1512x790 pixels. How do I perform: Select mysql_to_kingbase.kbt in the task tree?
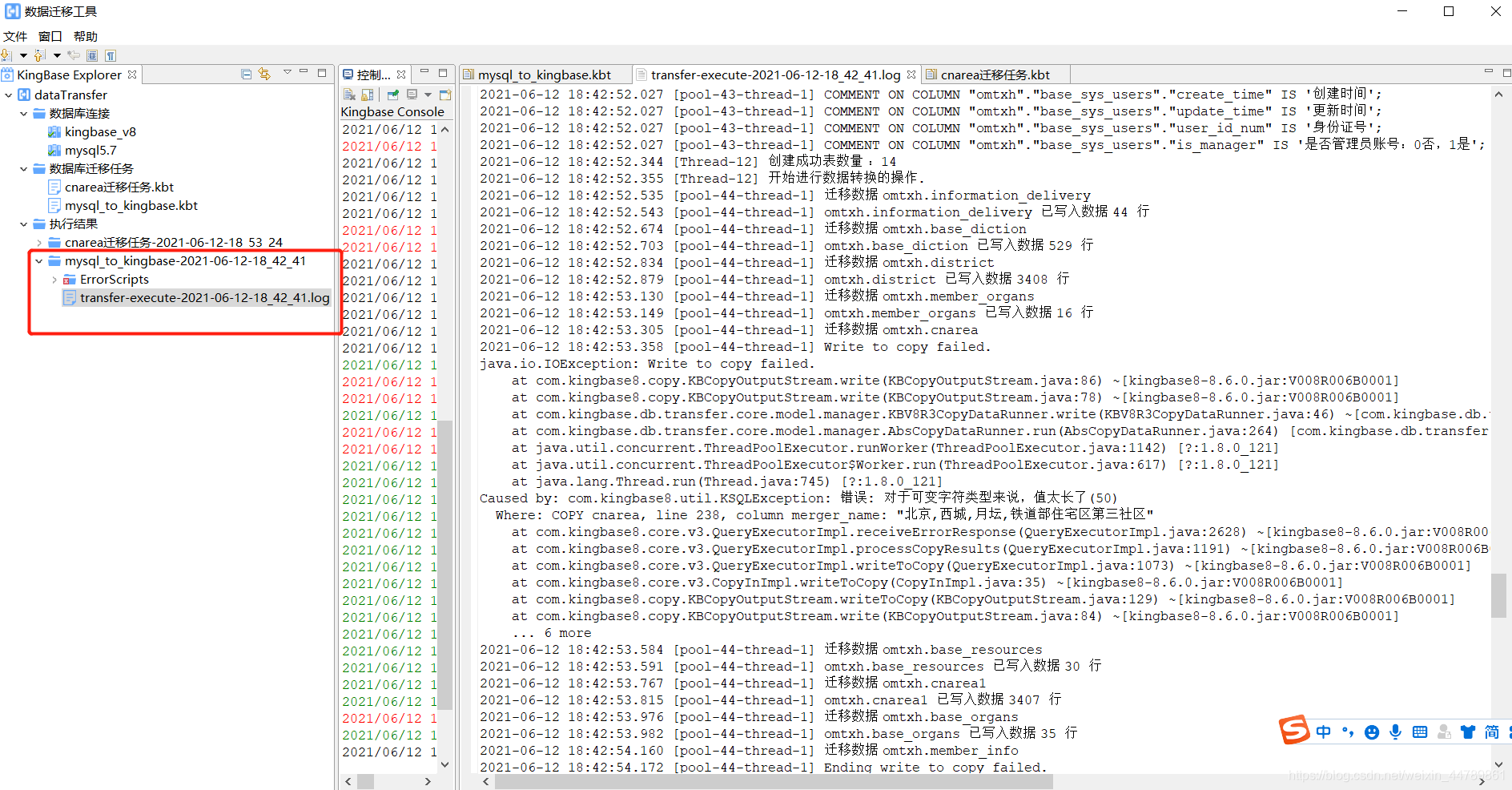point(131,205)
